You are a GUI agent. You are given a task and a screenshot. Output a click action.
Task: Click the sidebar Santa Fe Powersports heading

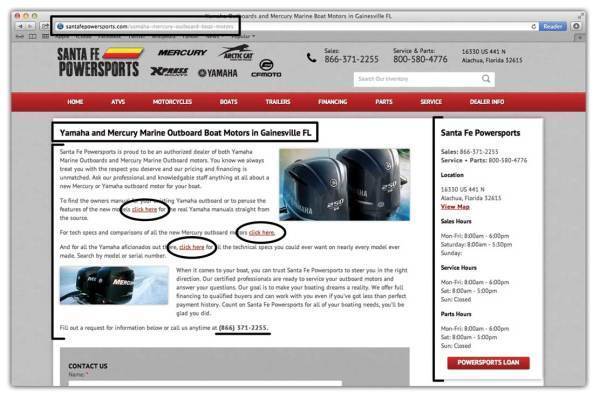(480, 133)
